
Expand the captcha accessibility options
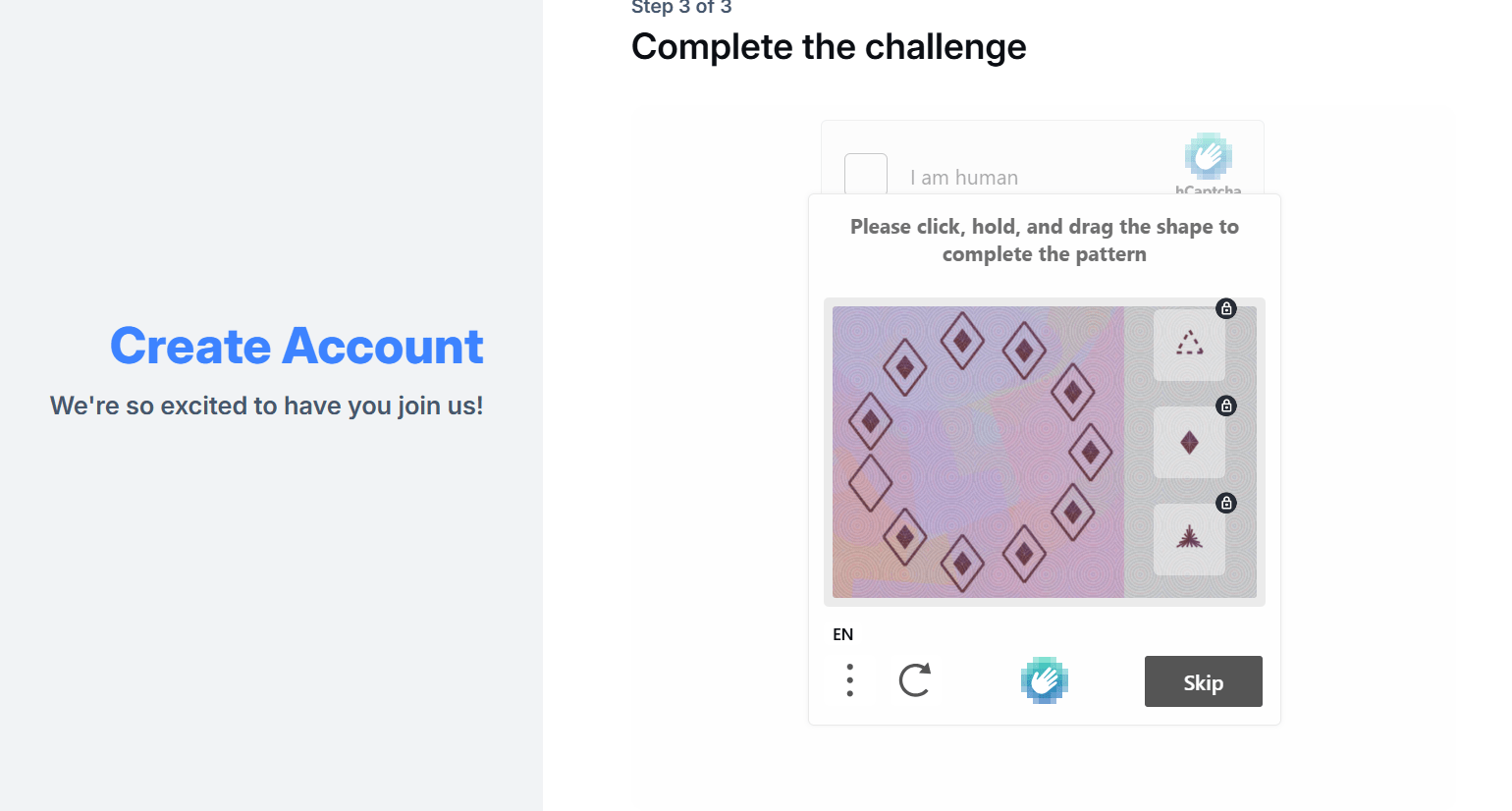849,679
